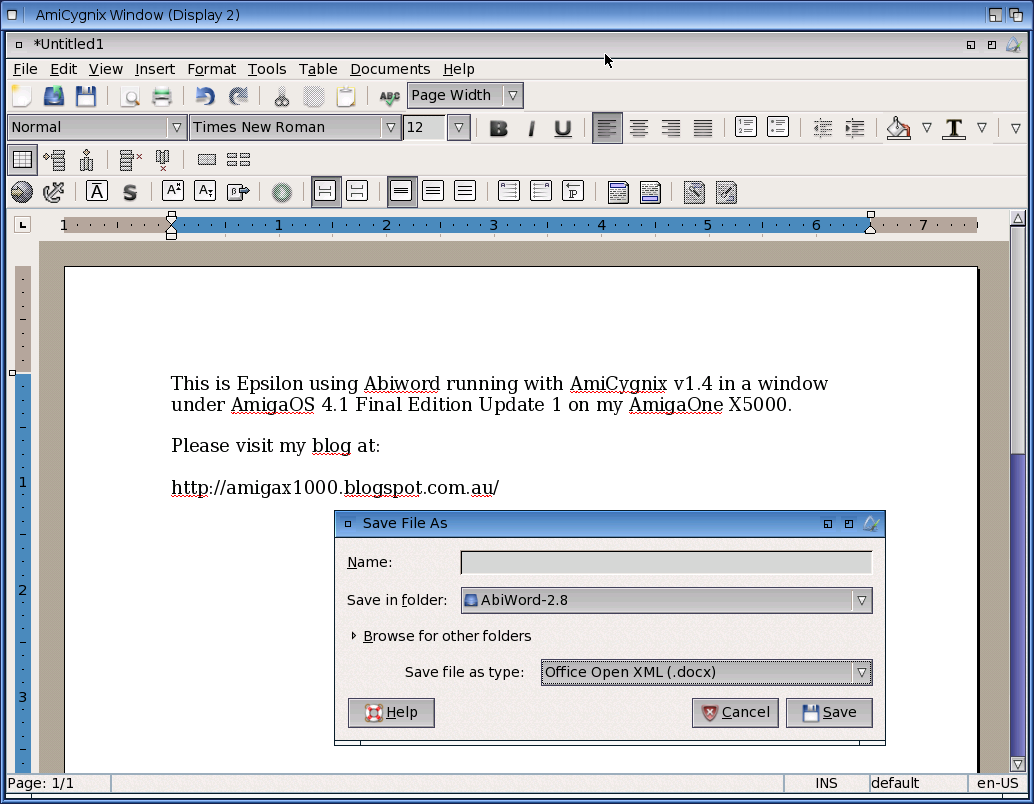Viewport: 1034px width, 804px height.
Task: Click the vertical scrollbar thumb
Action: click(x=1018, y=340)
